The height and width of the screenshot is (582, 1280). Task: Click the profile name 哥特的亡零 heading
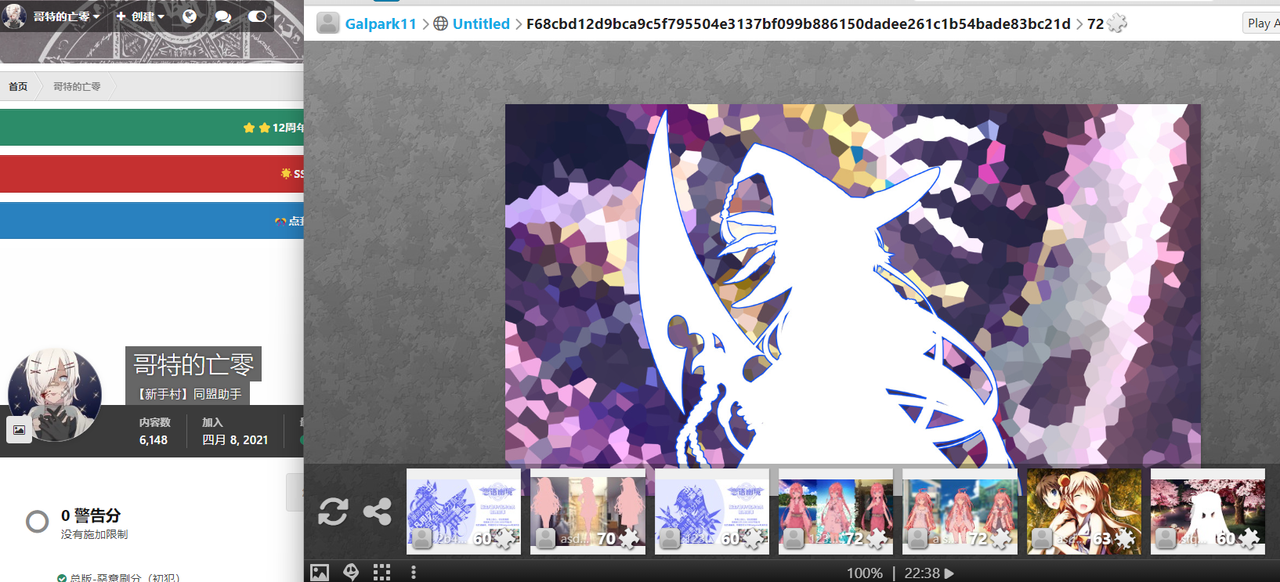coord(193,365)
